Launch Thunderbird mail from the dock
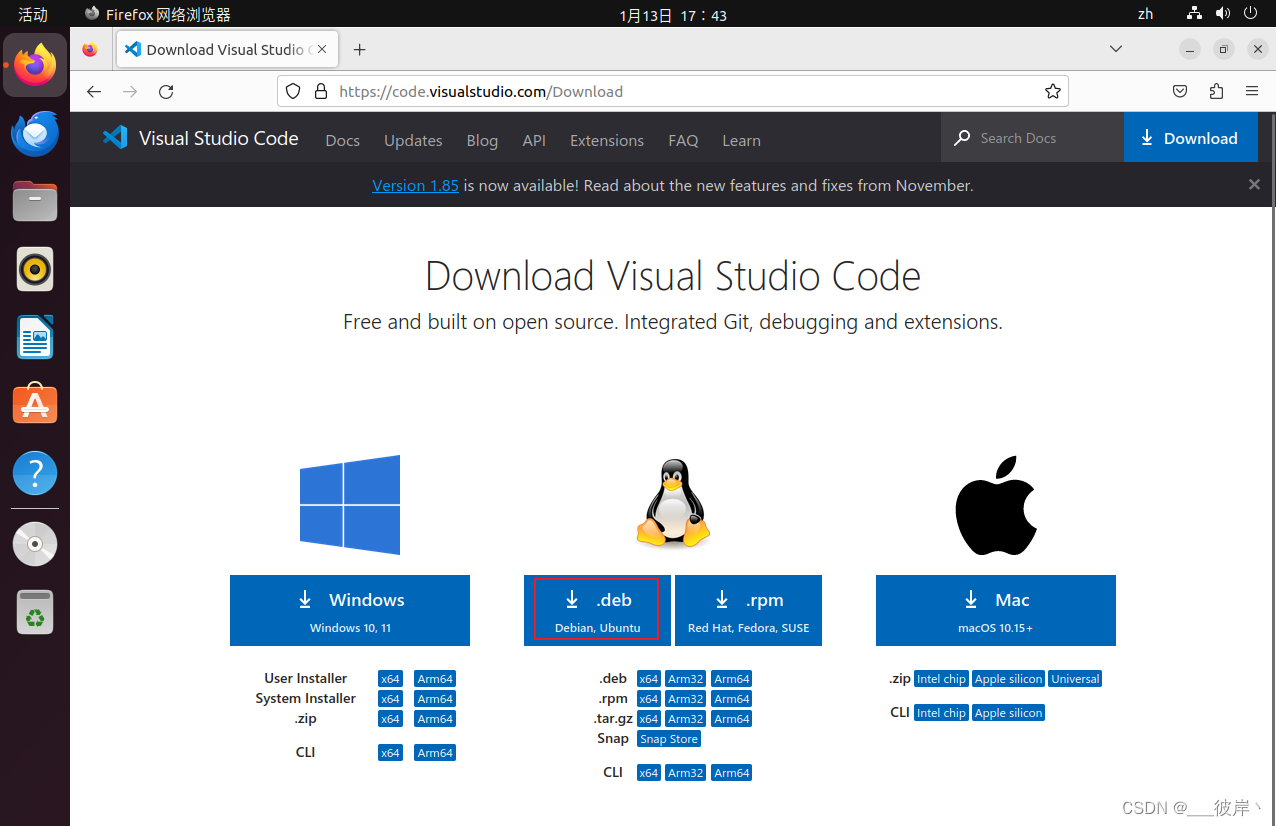This screenshot has height=826, width=1276. (35, 134)
